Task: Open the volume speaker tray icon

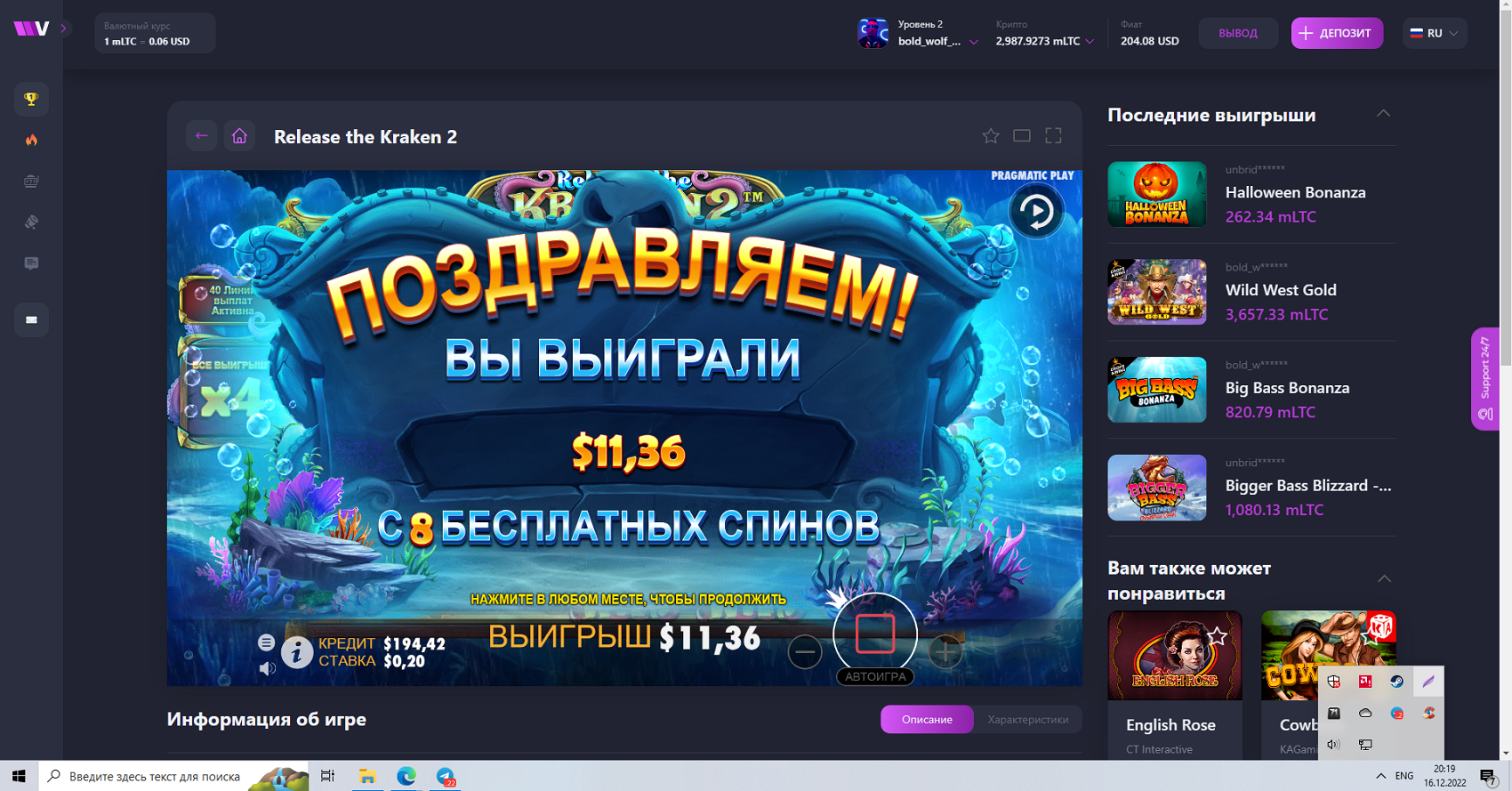Action: [x=1334, y=744]
